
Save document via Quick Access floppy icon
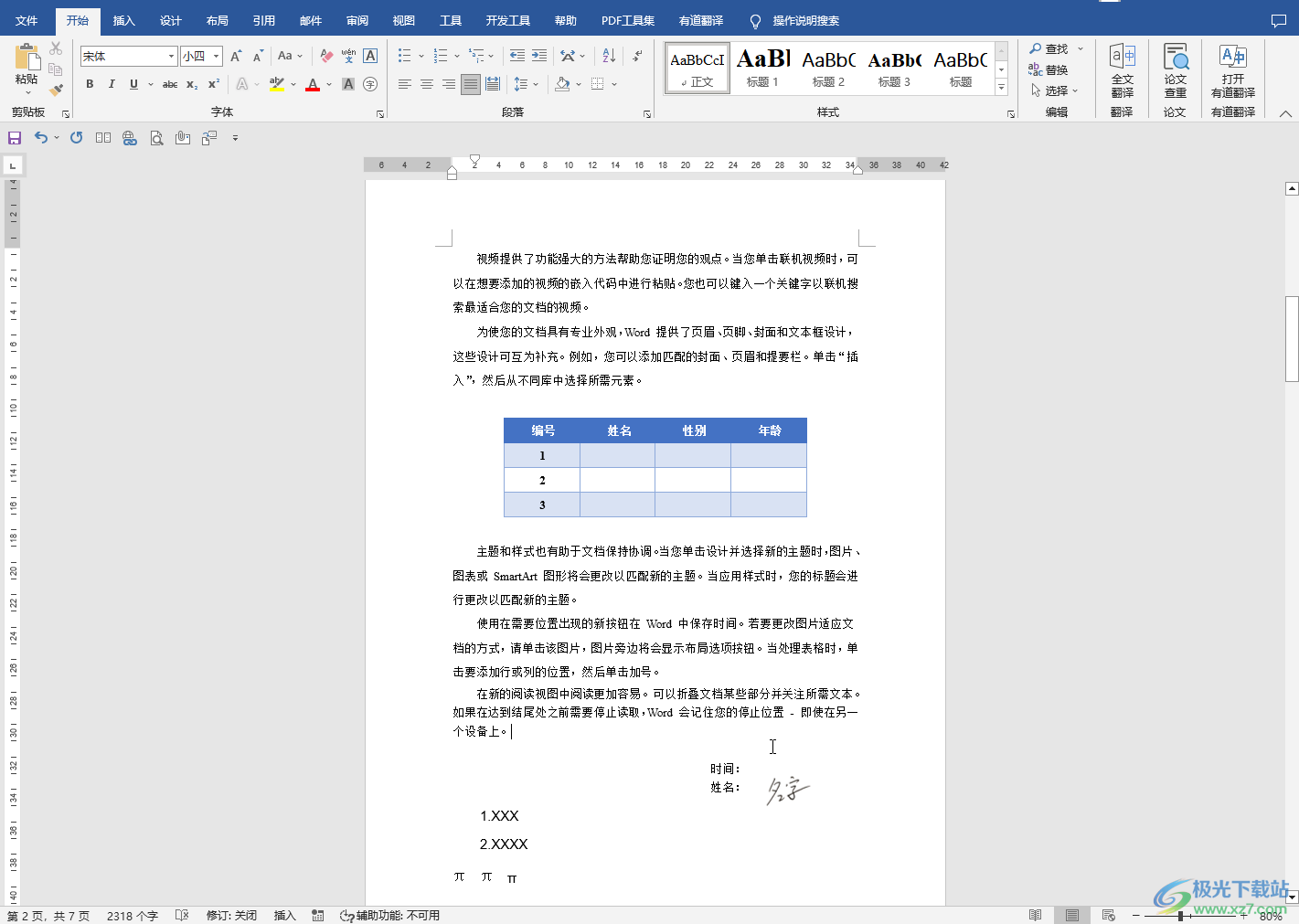point(15,138)
